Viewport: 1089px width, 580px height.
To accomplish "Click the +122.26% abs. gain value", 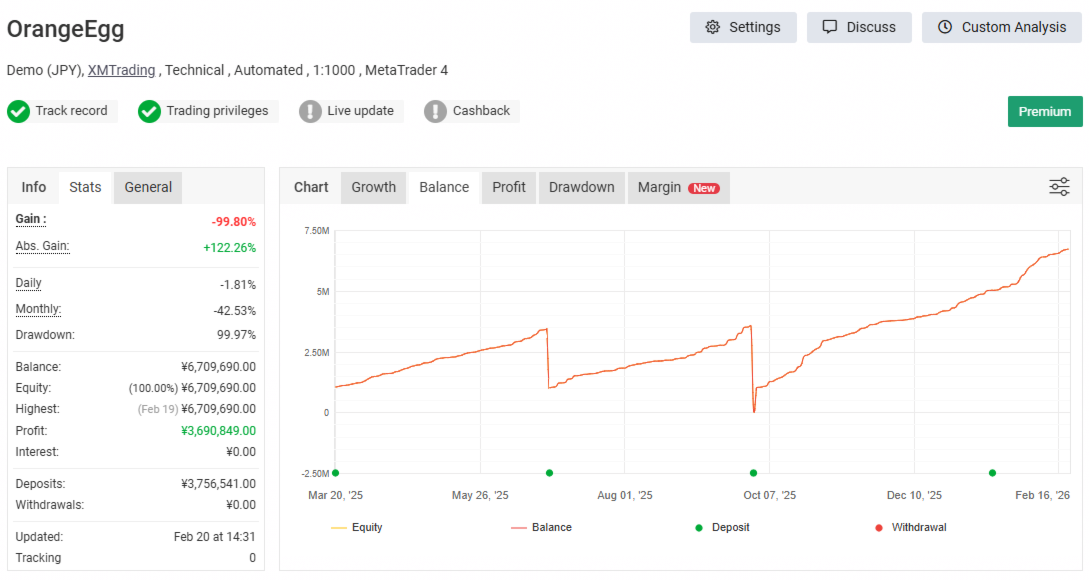I will (230, 248).
